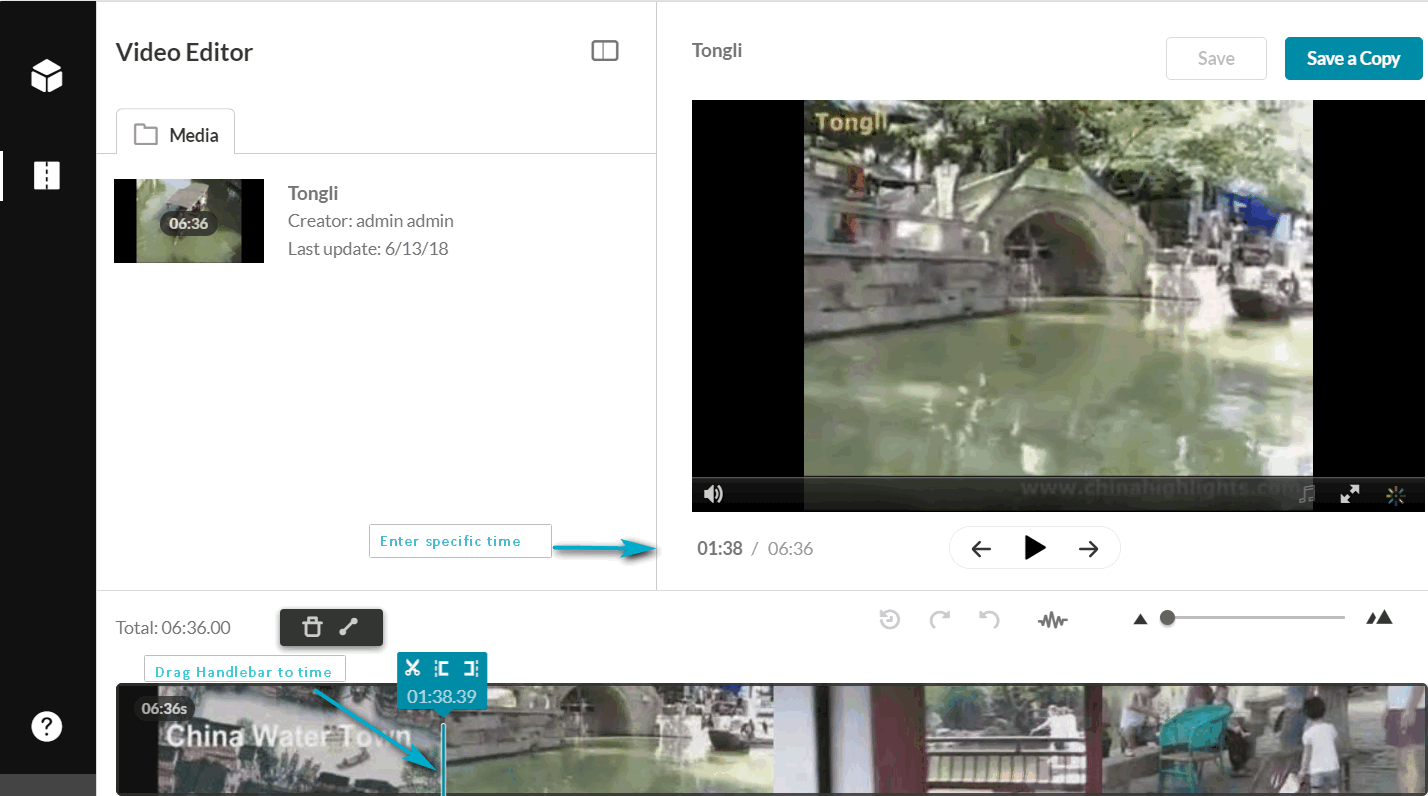Viewport: 1428px width, 796px height.
Task: Click the cube logo in the left sidebar
Action: pos(47,76)
